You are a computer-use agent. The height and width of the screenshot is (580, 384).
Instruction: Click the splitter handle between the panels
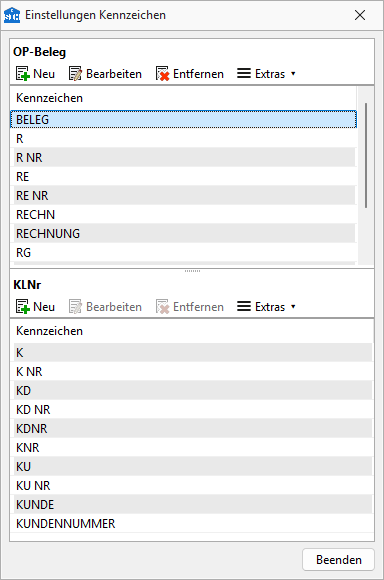point(192,271)
